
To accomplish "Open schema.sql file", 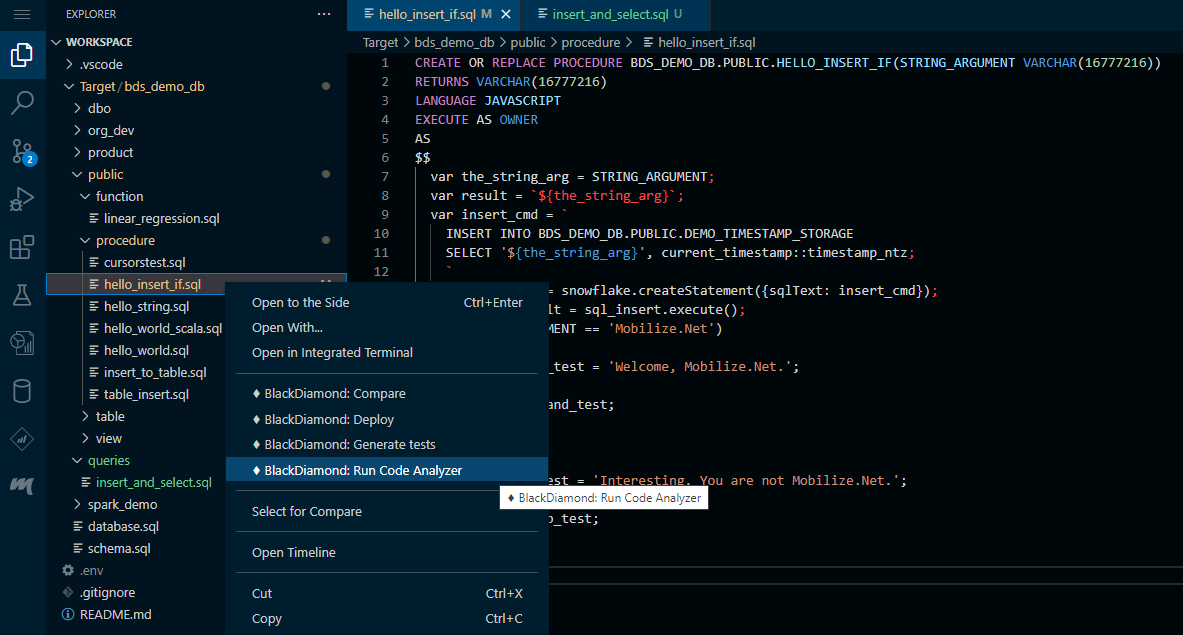I will (x=119, y=548).
